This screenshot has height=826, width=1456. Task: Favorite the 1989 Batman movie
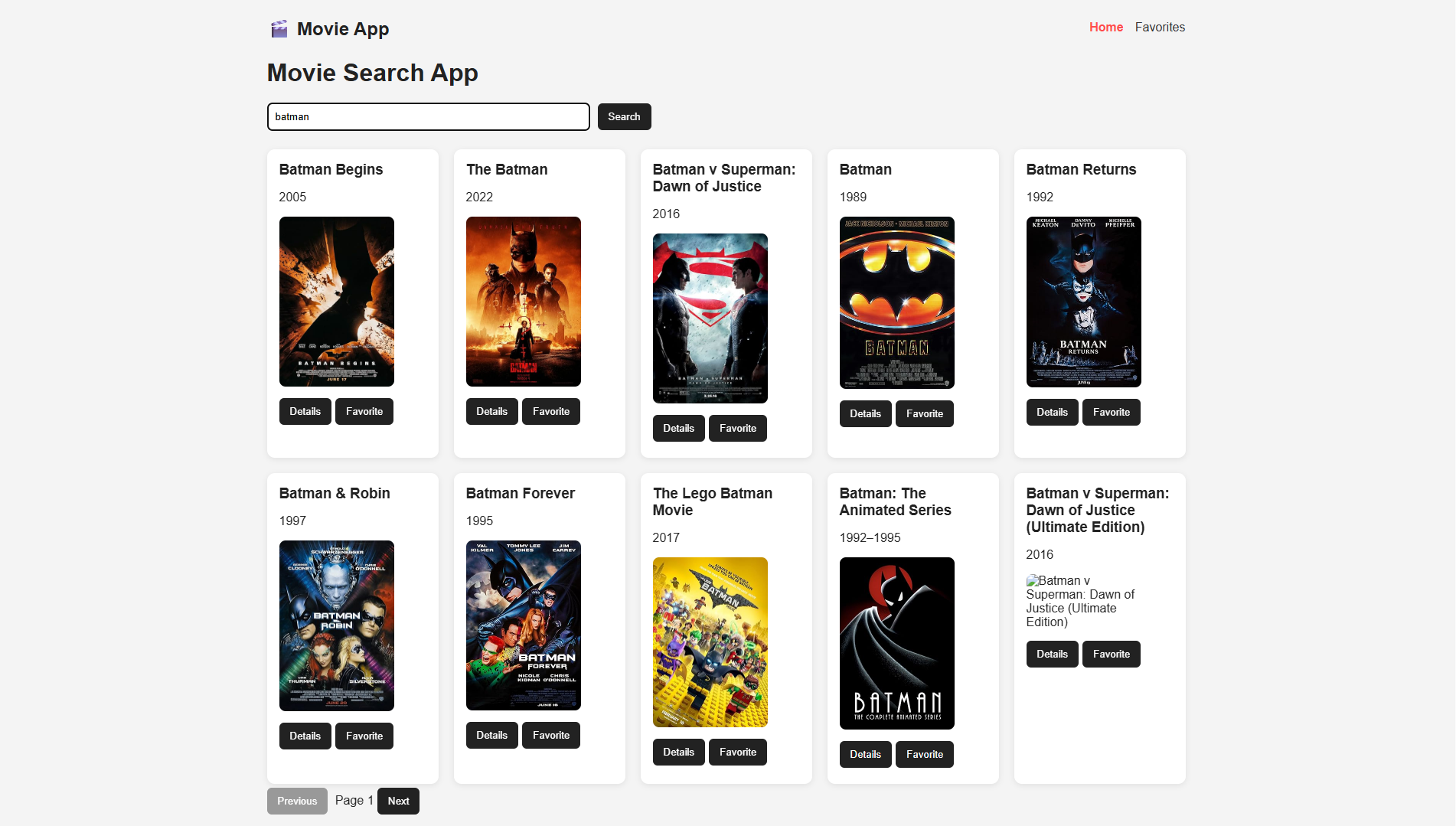click(x=925, y=414)
